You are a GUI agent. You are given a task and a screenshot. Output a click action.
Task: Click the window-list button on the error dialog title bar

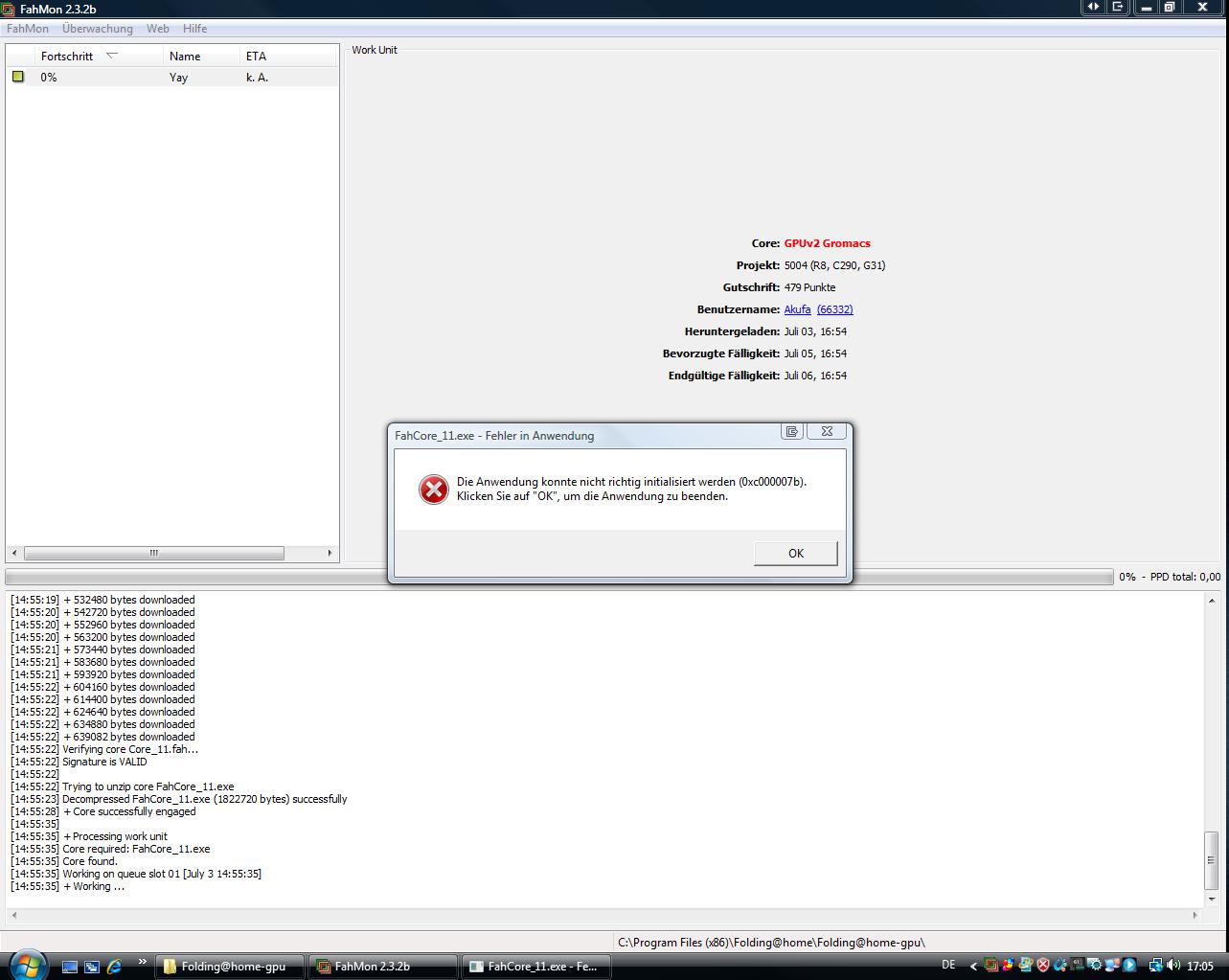coord(792,431)
